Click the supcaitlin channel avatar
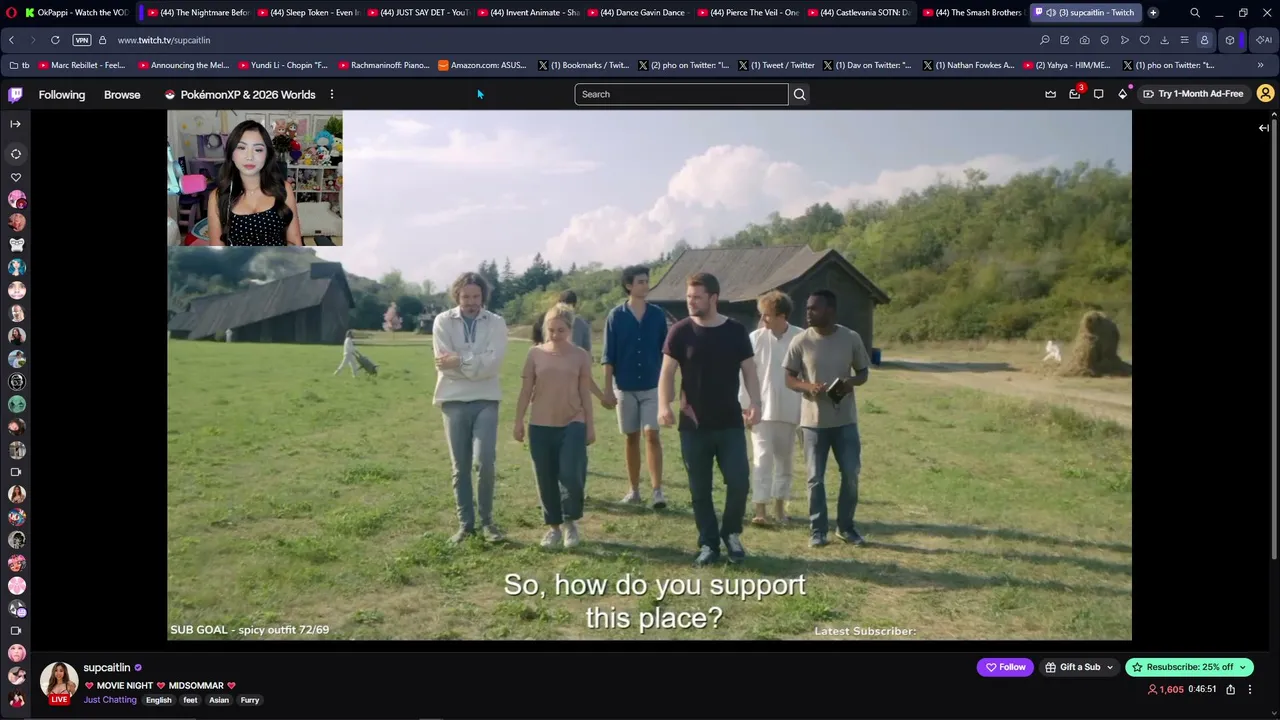The width and height of the screenshot is (1280, 720). [59, 683]
